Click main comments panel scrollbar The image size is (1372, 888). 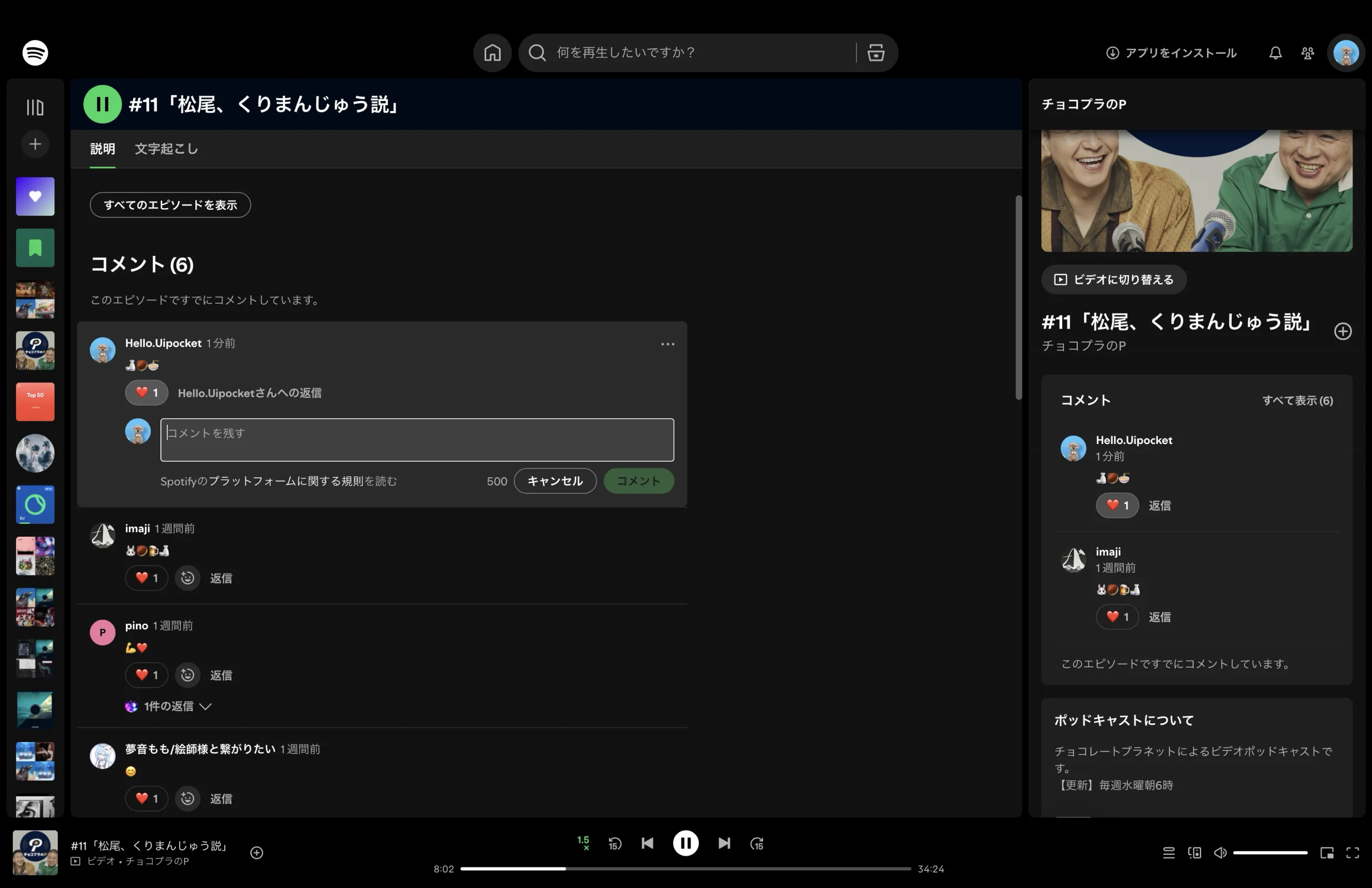coord(1018,297)
